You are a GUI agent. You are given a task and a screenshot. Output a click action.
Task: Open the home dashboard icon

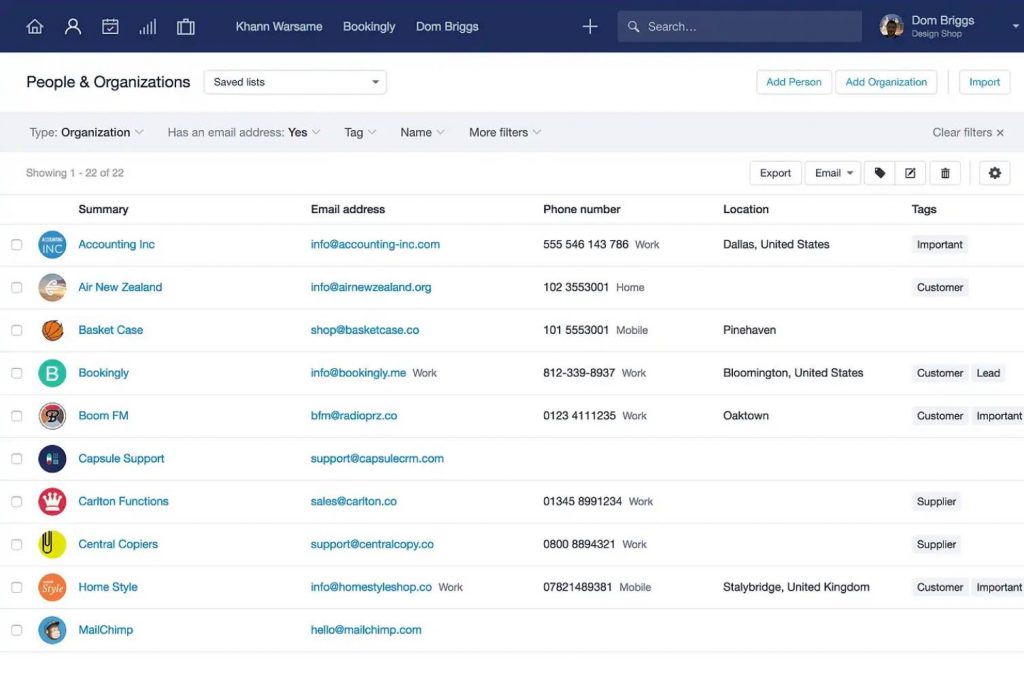(x=35, y=26)
